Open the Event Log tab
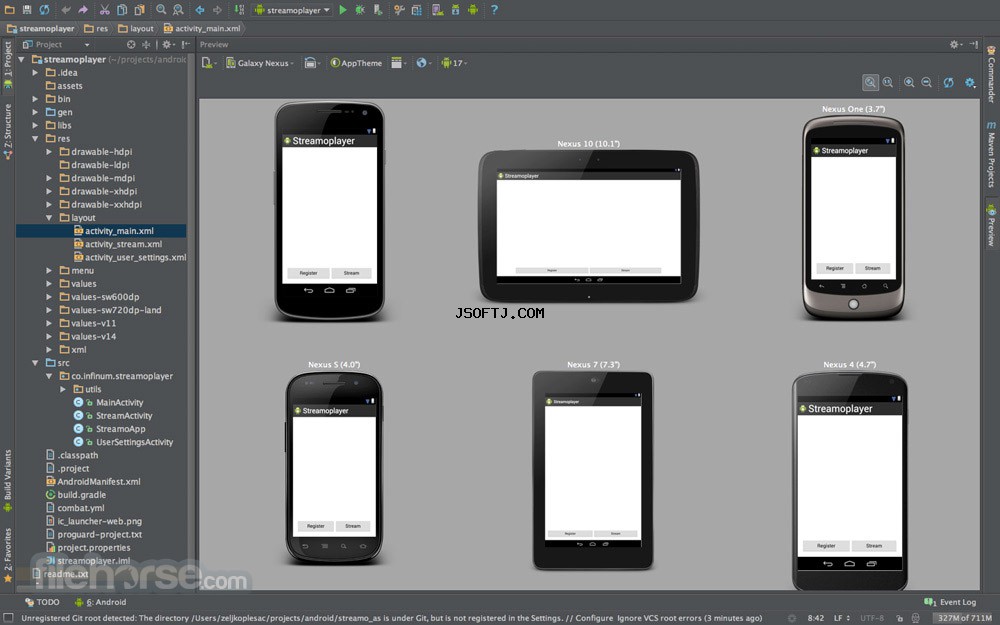This screenshot has height=625, width=1000. tap(950, 602)
